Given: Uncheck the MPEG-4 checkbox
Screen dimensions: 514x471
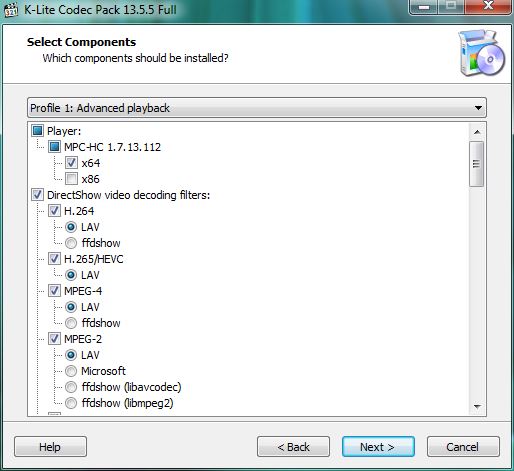Looking at the screenshot, I should [x=54, y=291].
